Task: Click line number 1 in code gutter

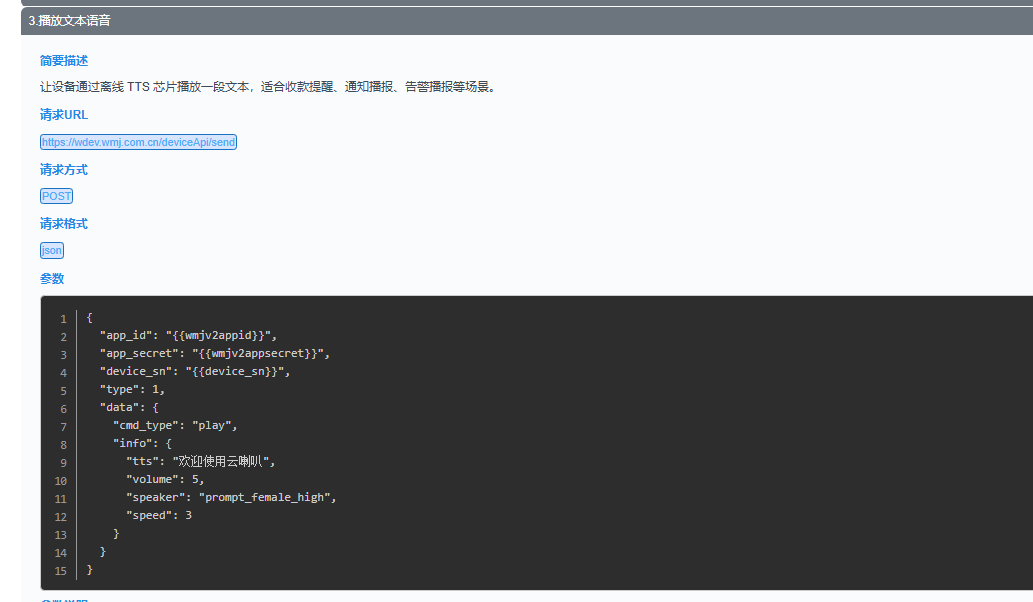Action: click(63, 319)
